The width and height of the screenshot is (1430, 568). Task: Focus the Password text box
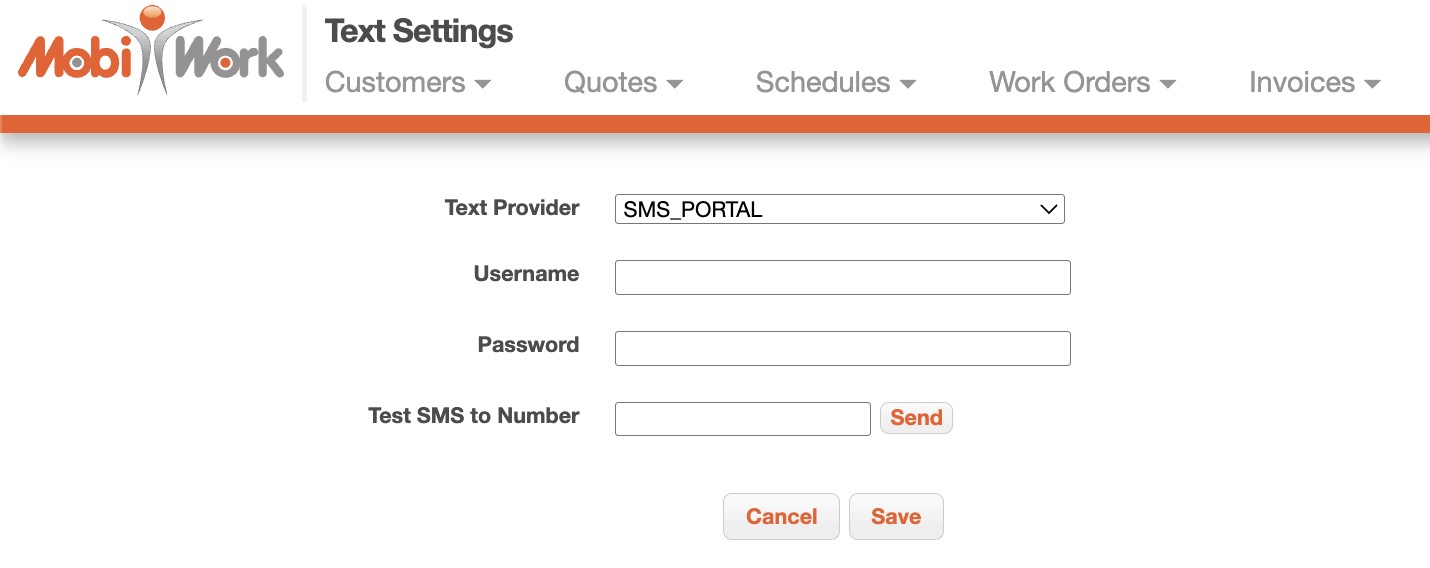[x=842, y=348]
